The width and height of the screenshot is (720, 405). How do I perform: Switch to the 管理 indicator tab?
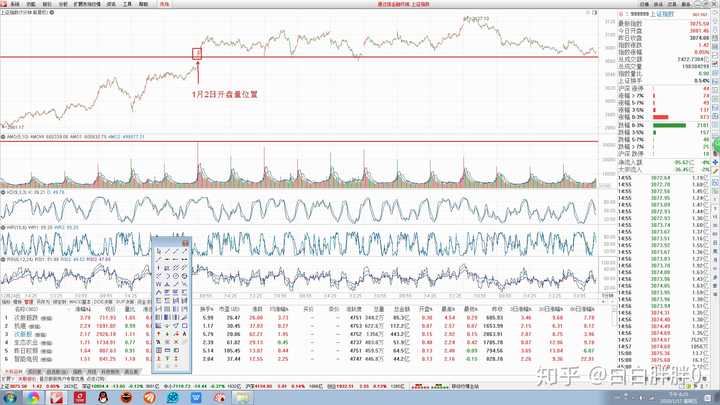point(28,302)
